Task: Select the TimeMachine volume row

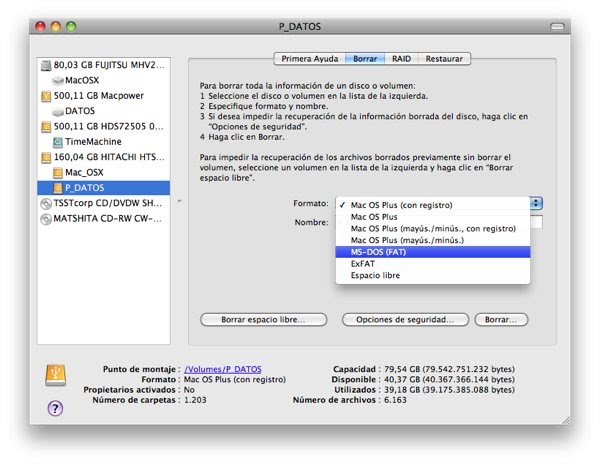Action: click(x=104, y=142)
